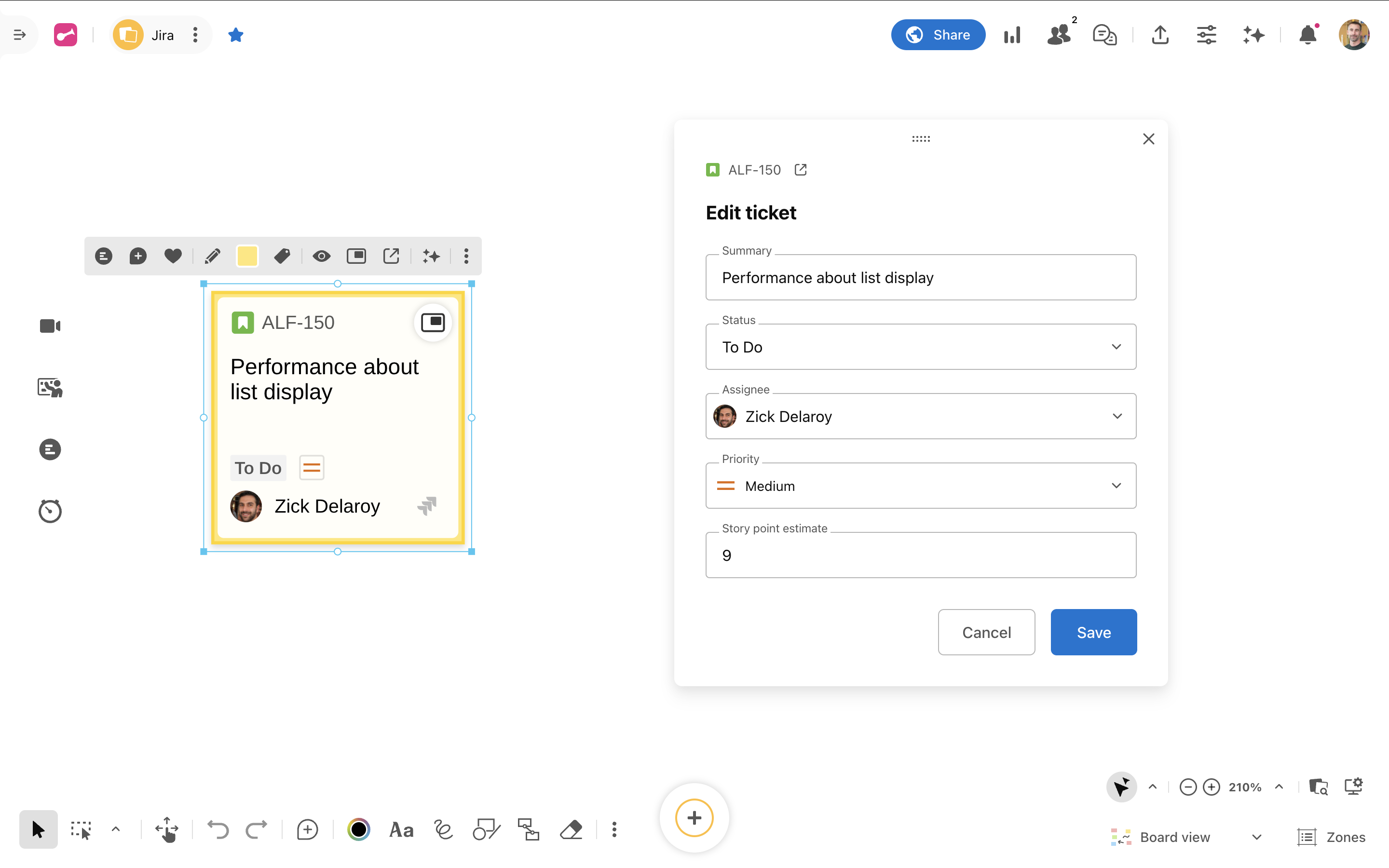
Task: Expand the Priority dropdown set to Medium
Action: point(920,486)
